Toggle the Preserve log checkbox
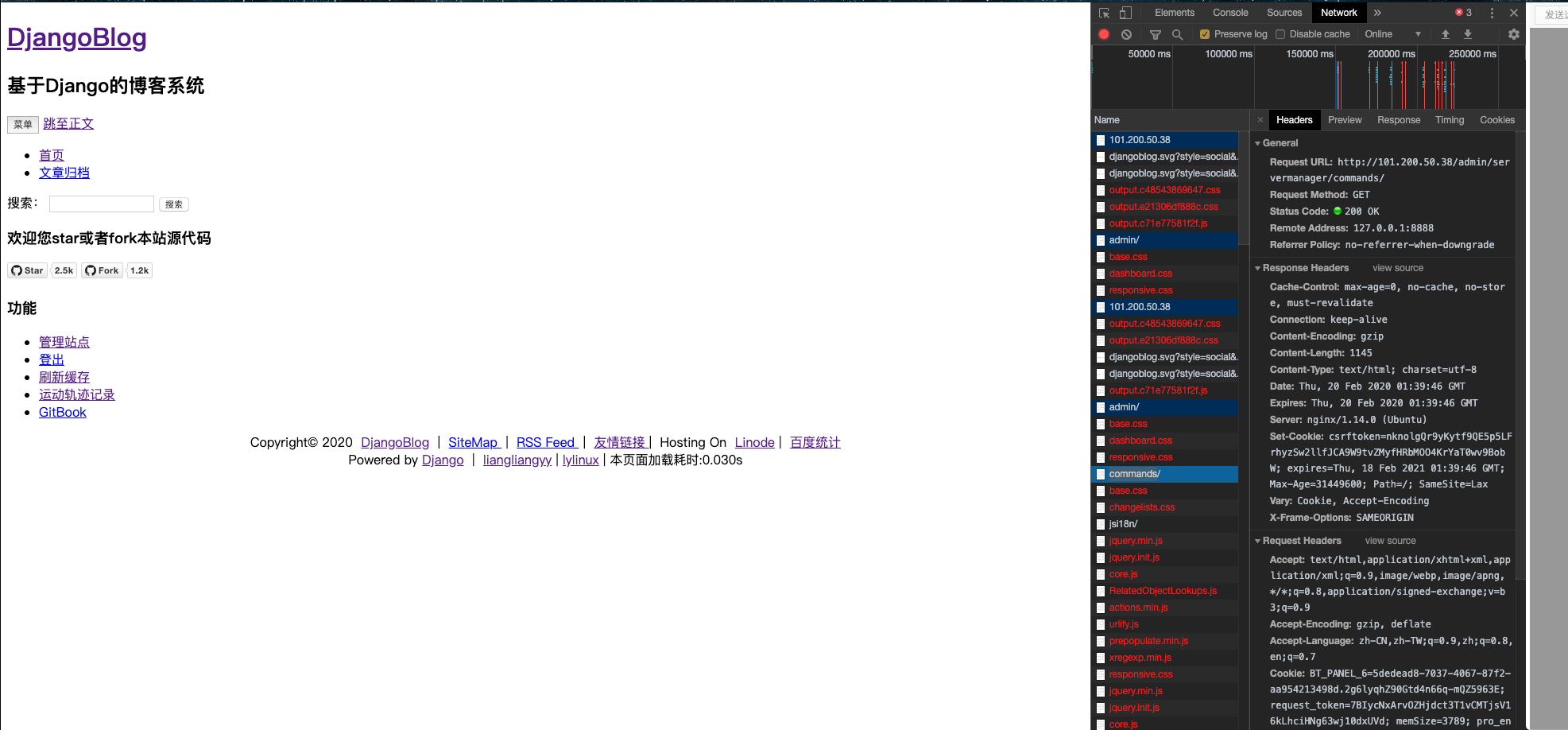 [x=1205, y=34]
